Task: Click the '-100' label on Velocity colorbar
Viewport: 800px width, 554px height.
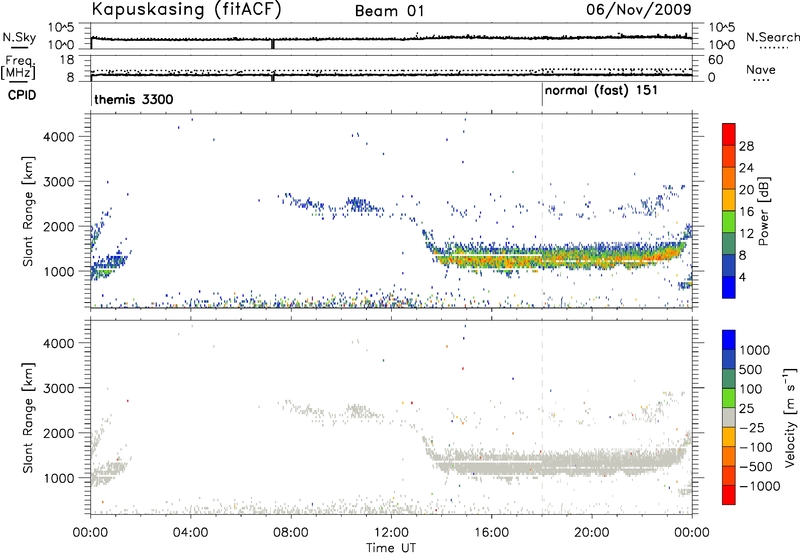Action: 756,447
